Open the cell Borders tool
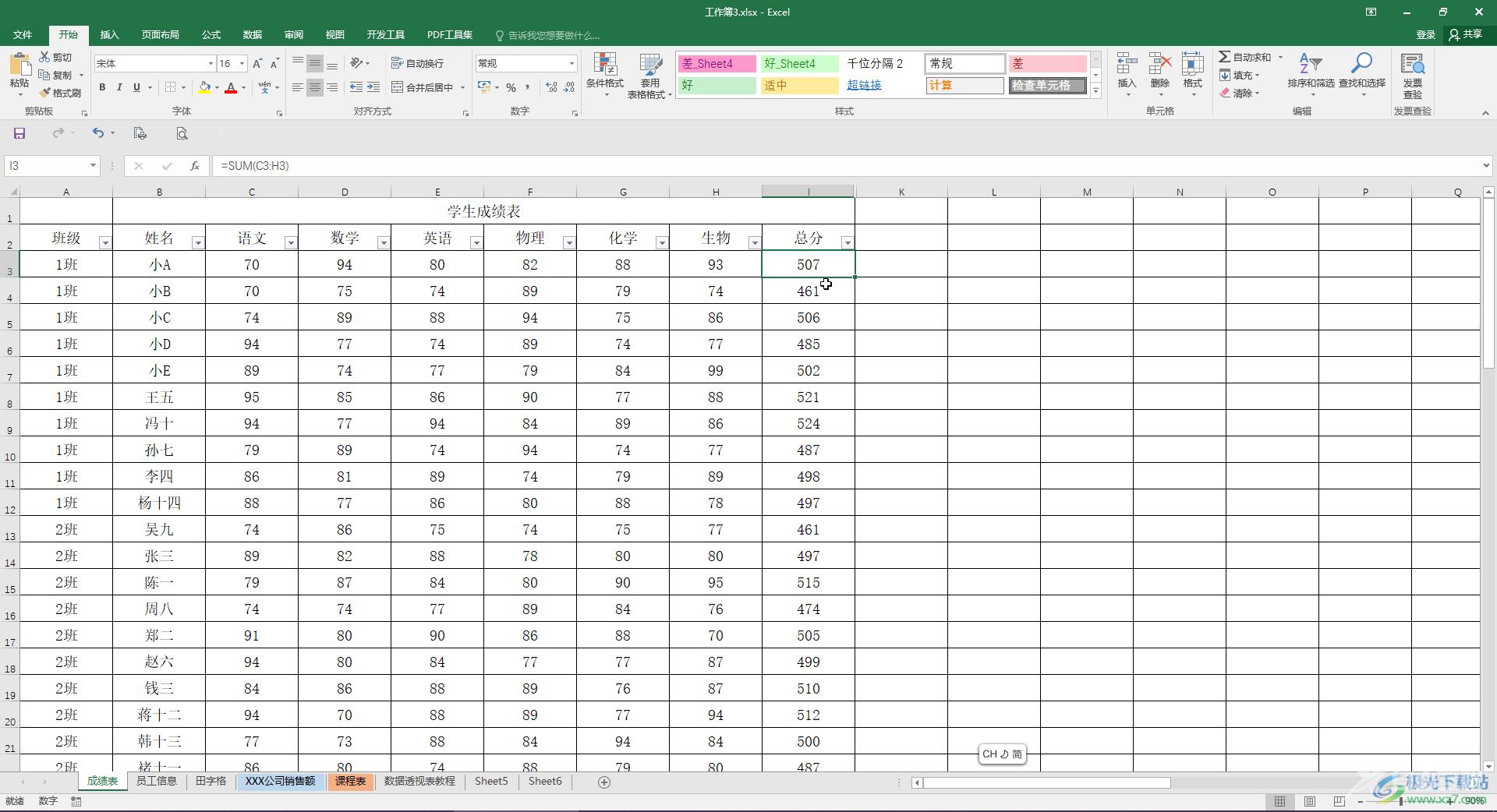Viewport: 1497px width, 812px height. click(171, 87)
